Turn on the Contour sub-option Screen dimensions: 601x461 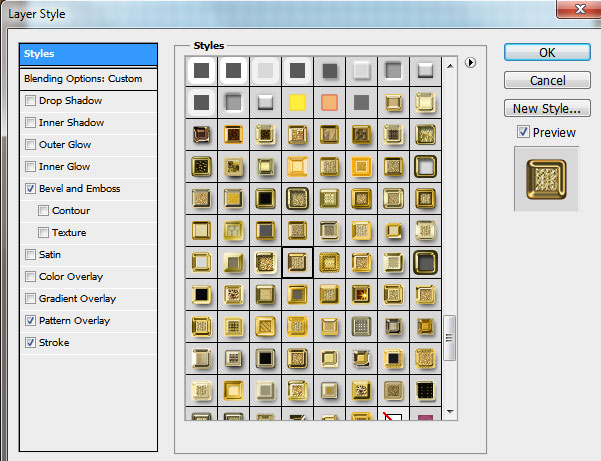pos(43,211)
